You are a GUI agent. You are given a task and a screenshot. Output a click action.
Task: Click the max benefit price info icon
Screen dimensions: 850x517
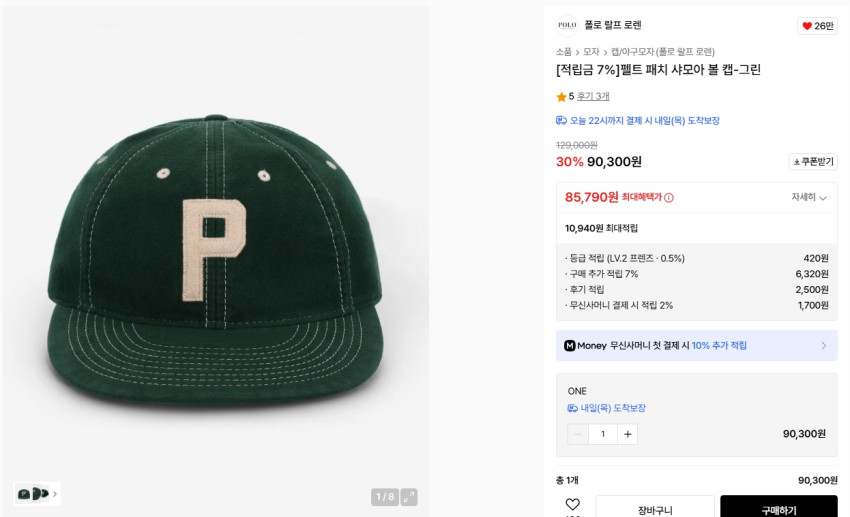[669, 198]
